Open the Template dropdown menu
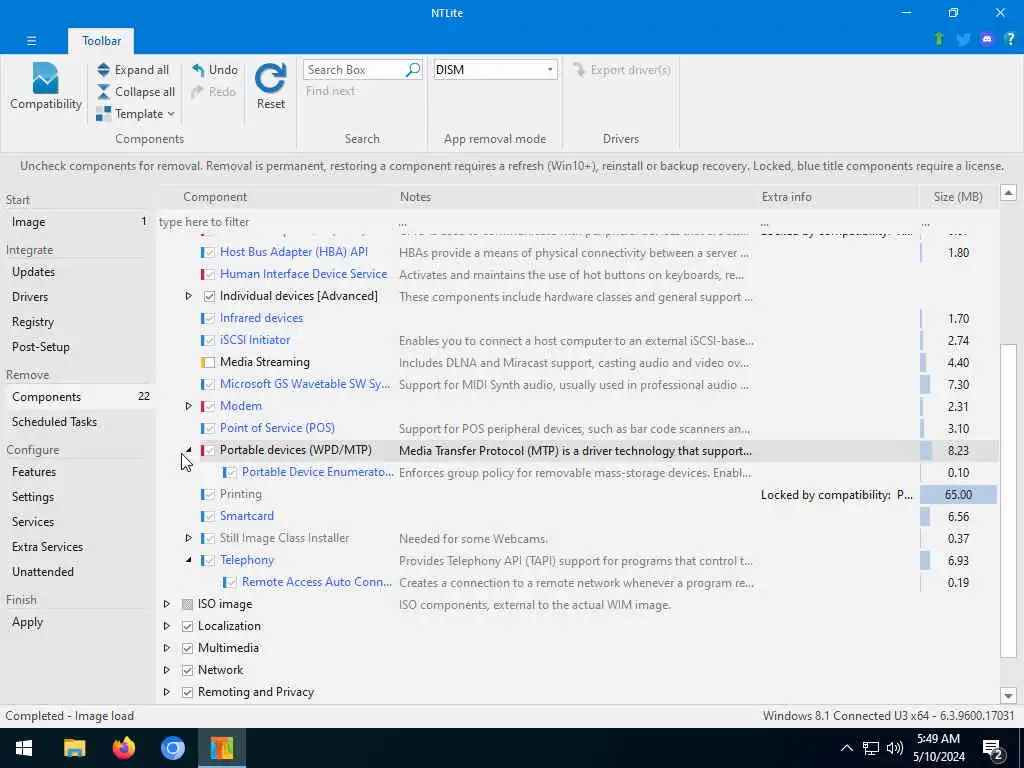 [x=135, y=114]
